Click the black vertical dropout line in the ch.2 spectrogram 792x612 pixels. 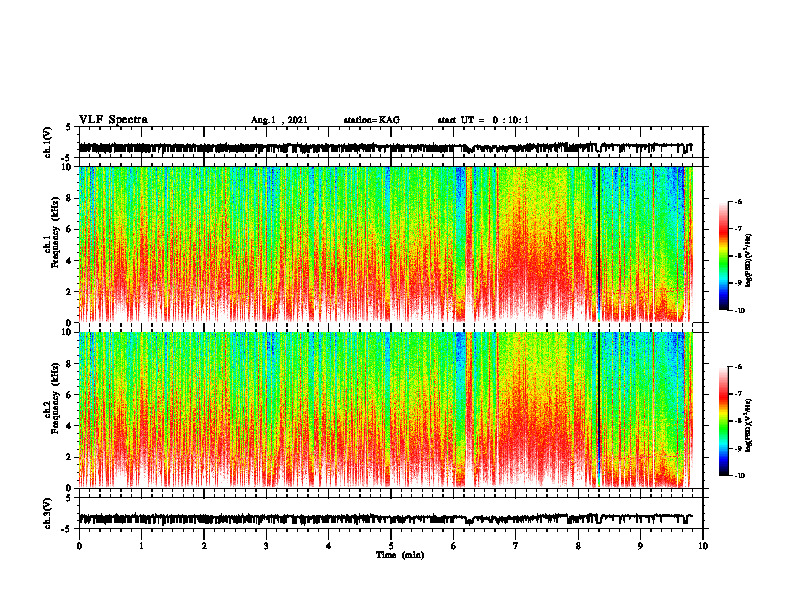(x=599, y=410)
